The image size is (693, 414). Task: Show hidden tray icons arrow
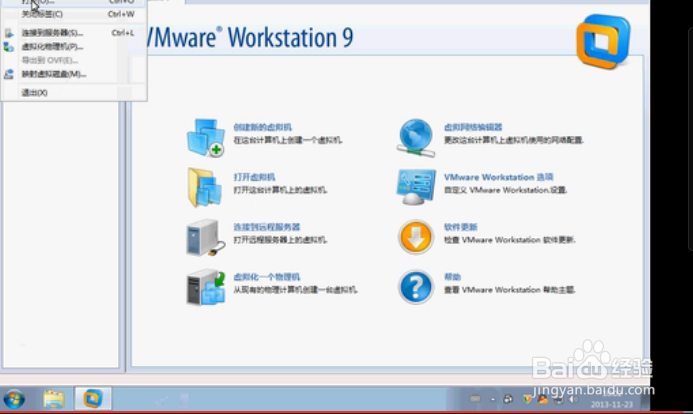tap(492, 399)
